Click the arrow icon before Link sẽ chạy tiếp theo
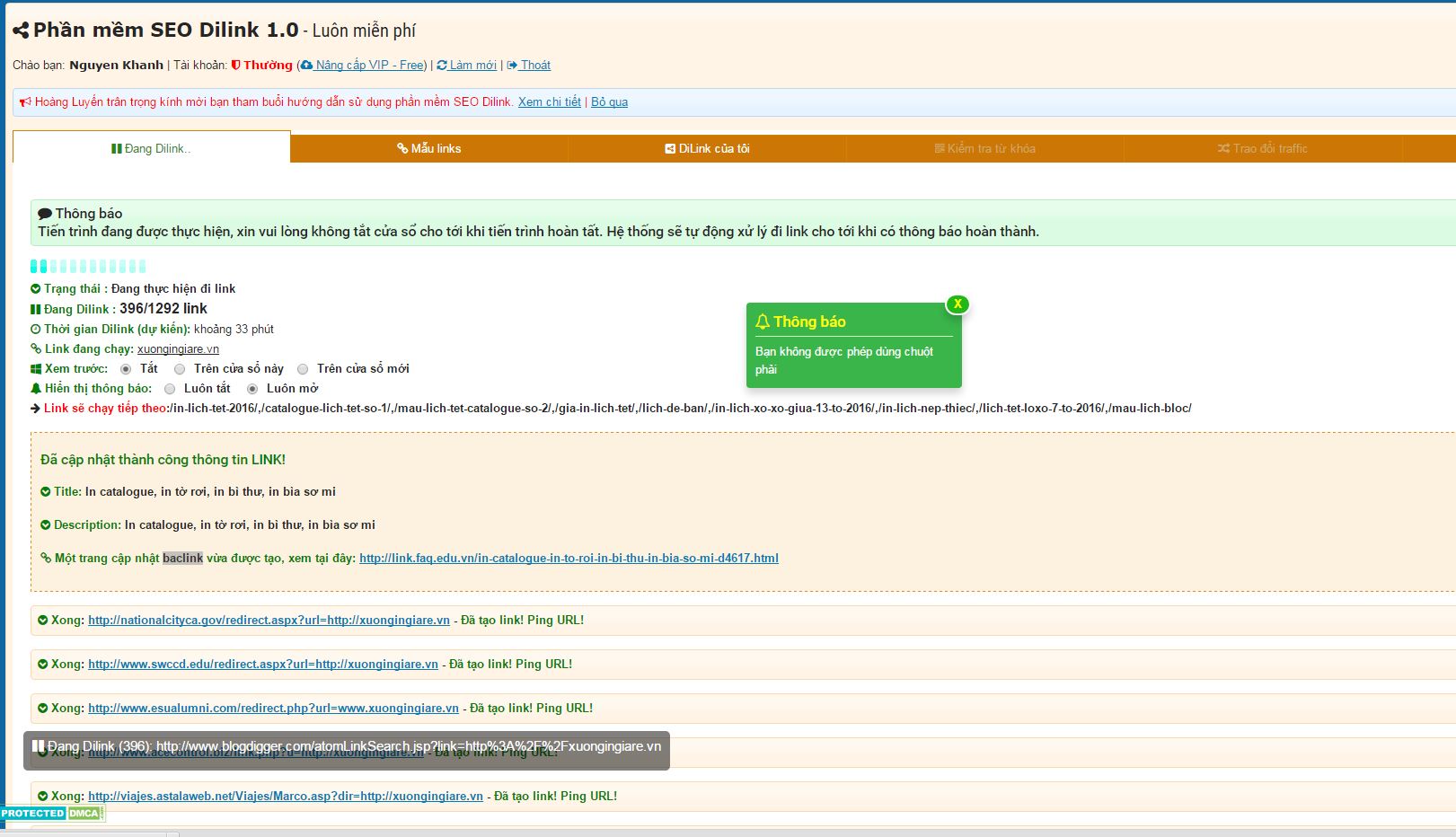The width and height of the screenshot is (1456, 837). 36,409
